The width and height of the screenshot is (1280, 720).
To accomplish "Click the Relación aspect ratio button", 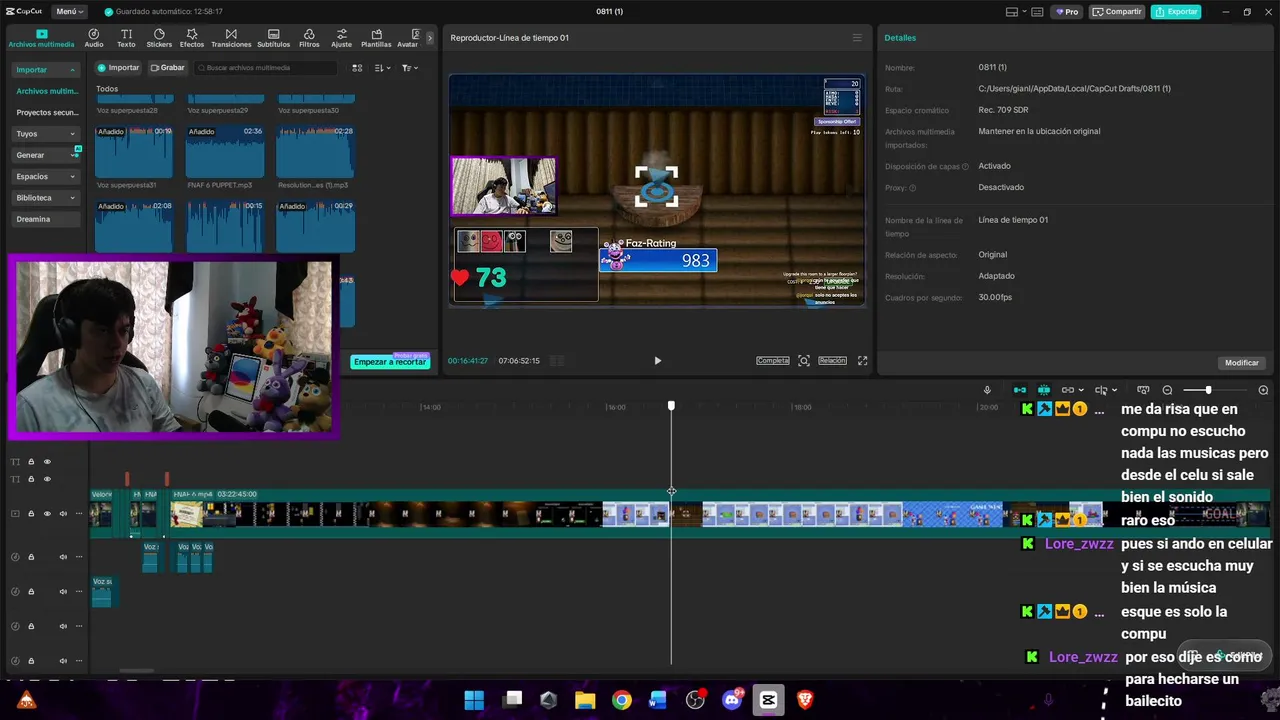I will pyautogui.click(x=832, y=361).
